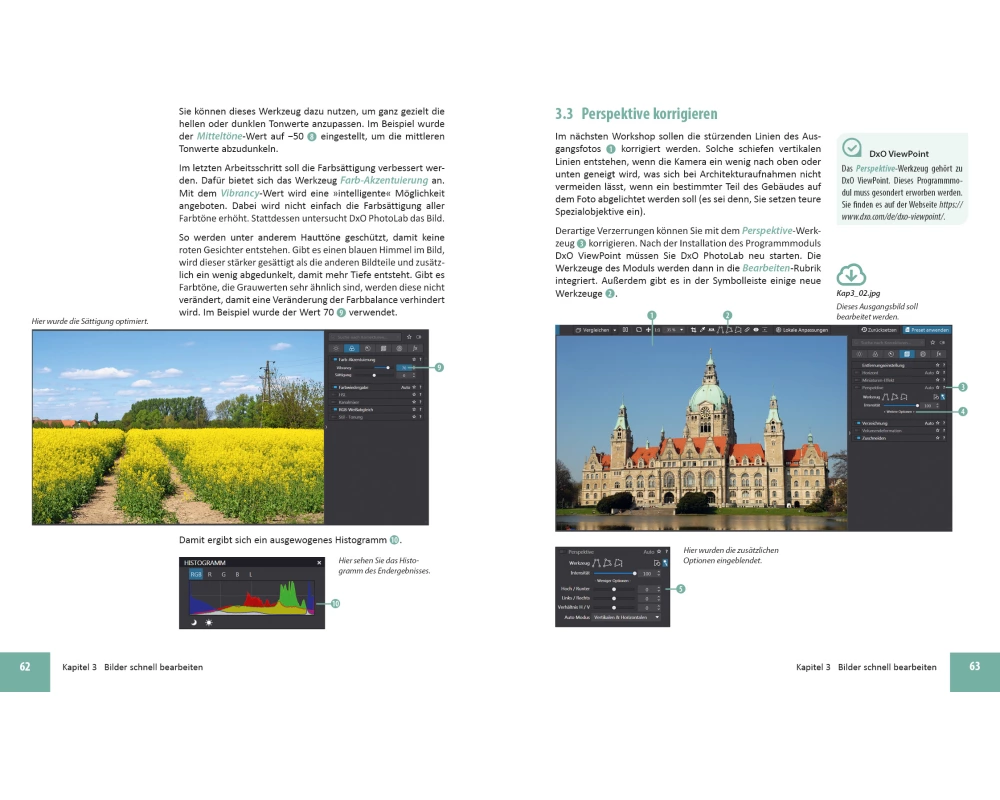Select the Geometry palette icon in right panel
Viewport: 1000px width, 800px height.
pyautogui.click(x=908, y=354)
